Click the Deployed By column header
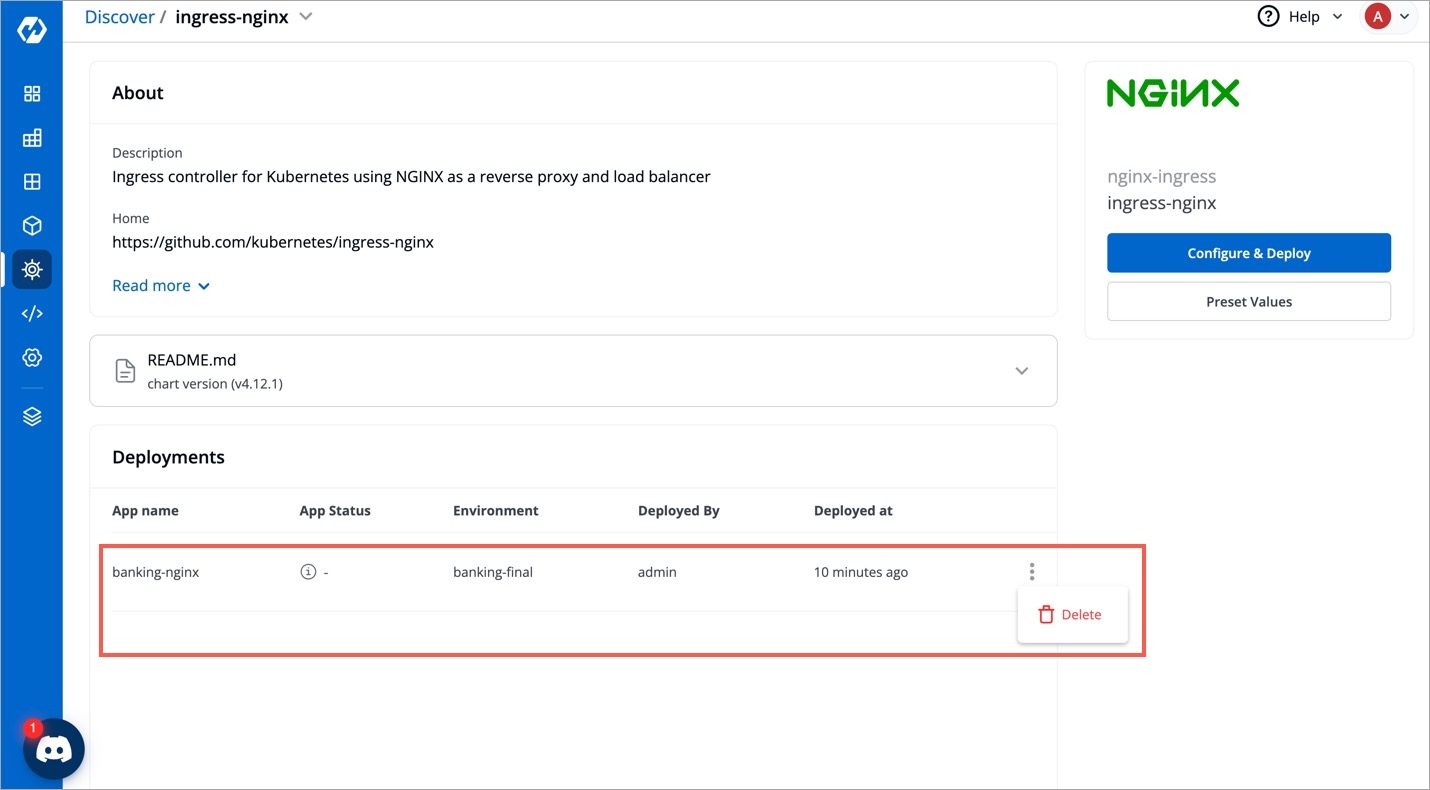This screenshot has width=1430, height=790. (679, 511)
